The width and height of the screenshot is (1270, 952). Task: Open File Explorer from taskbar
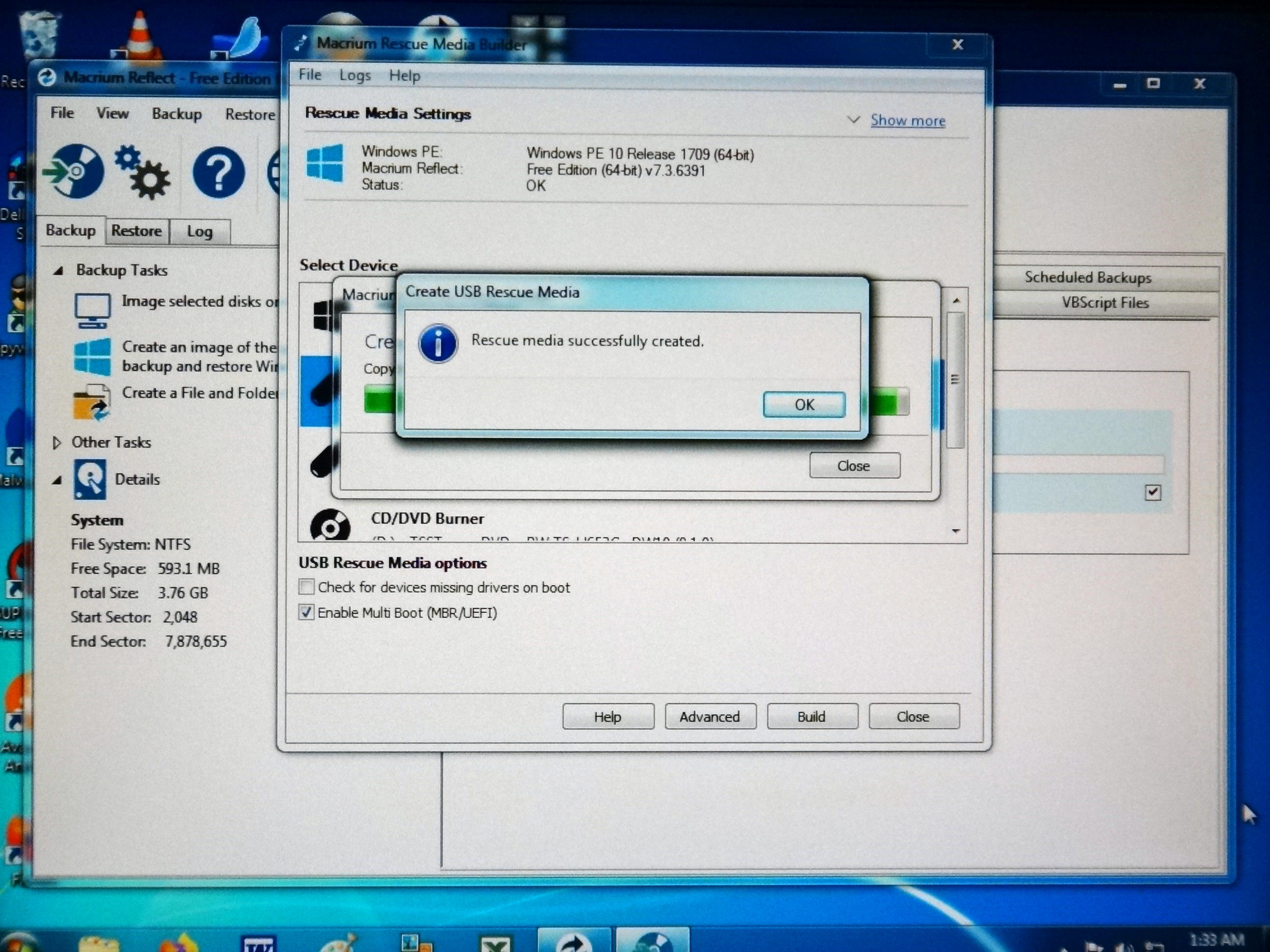[99, 943]
